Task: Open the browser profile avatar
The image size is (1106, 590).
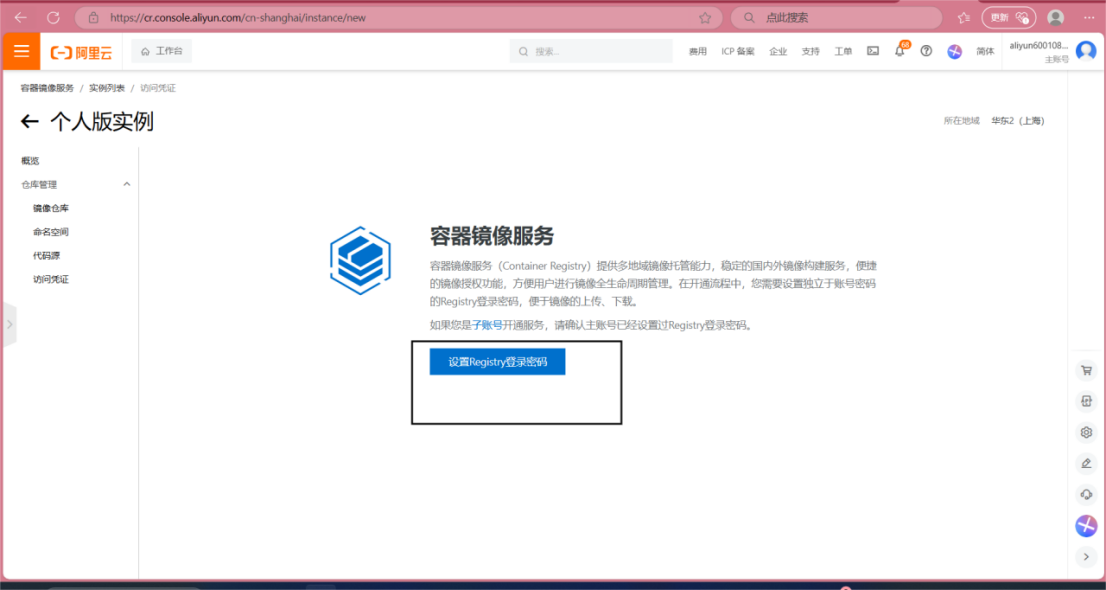Action: [x=1056, y=18]
